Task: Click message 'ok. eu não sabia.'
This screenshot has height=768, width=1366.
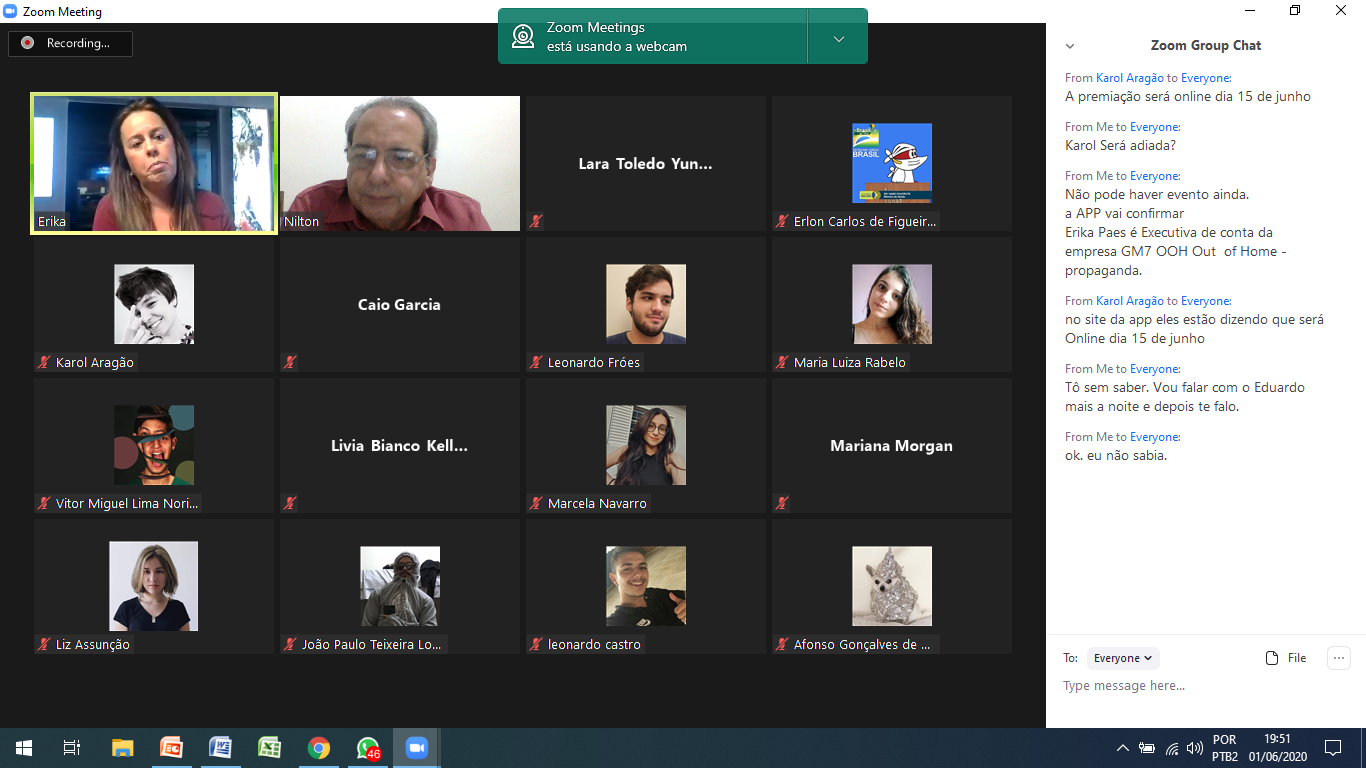Action: click(x=1116, y=455)
